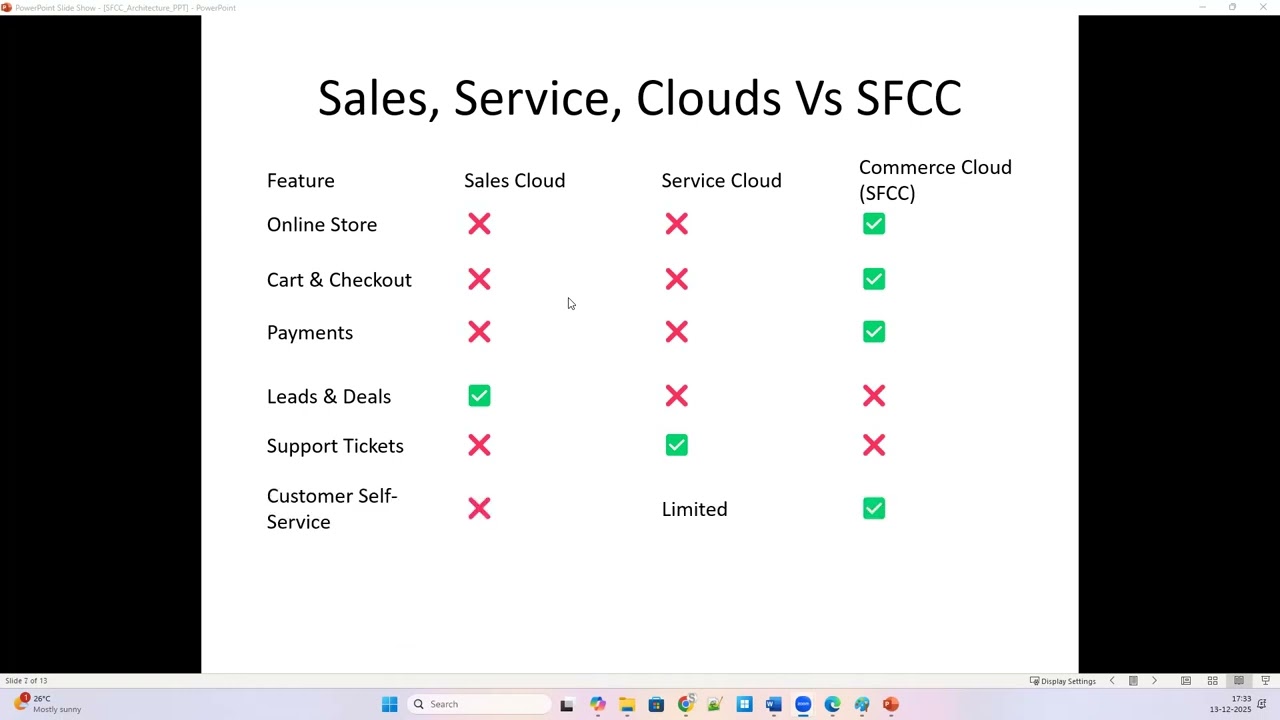
Task: Click the red X for SFCC Support Tickets
Action: pos(874,445)
